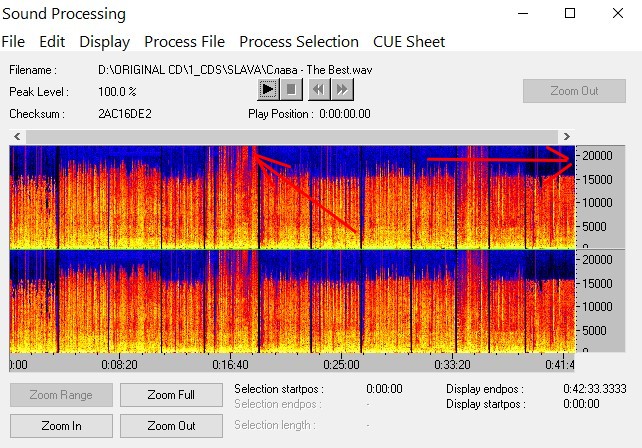Click the Peak Level value 100.0 %
The height and width of the screenshot is (448, 642).
coord(117,92)
